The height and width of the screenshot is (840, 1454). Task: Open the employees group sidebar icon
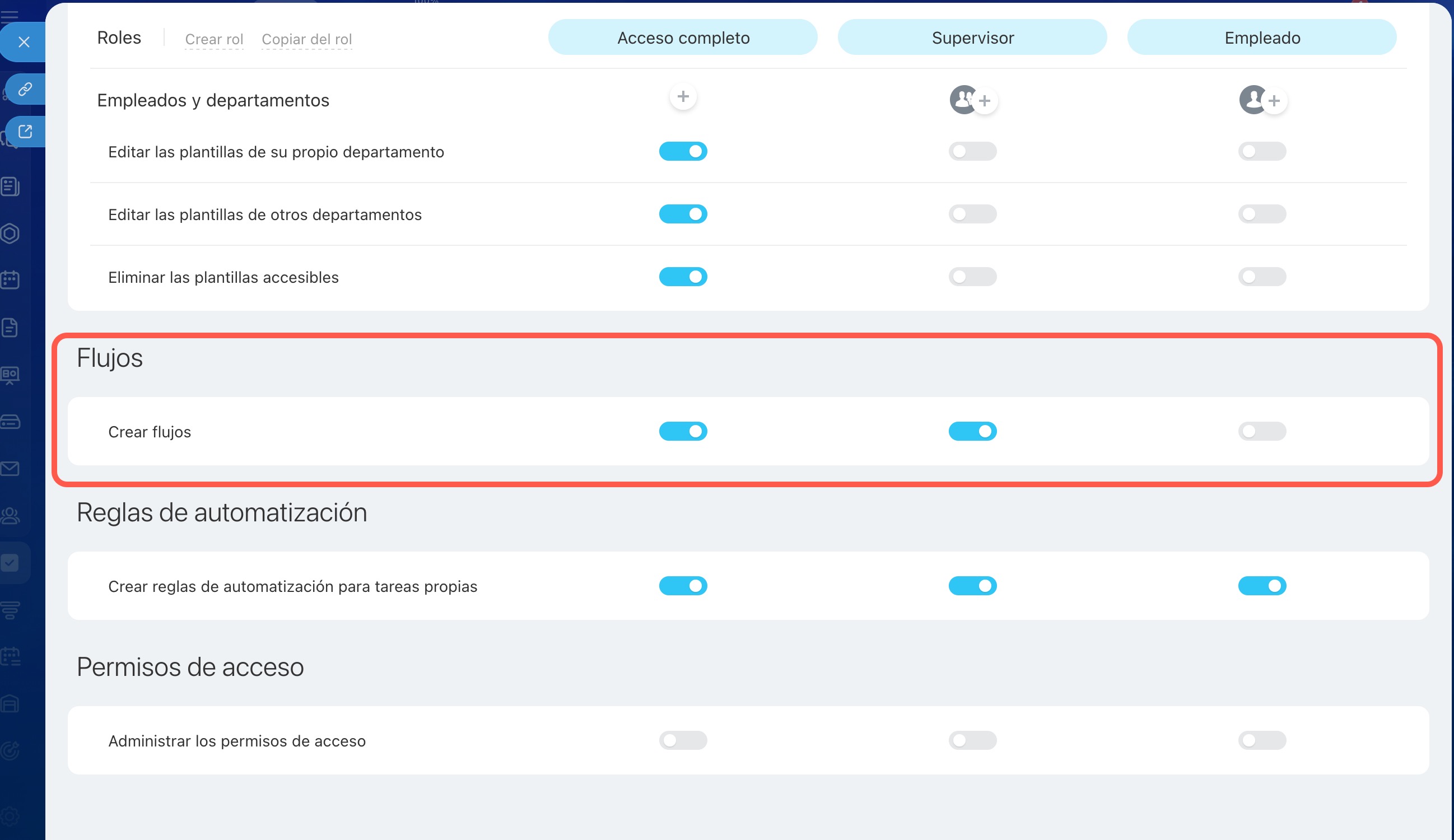click(11, 515)
